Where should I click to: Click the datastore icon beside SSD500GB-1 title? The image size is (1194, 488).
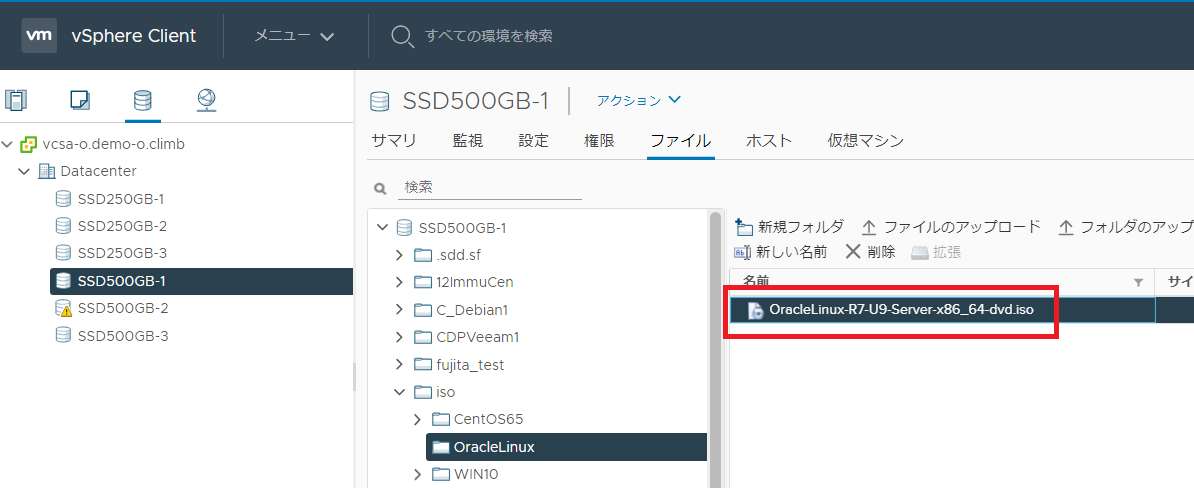coord(378,101)
